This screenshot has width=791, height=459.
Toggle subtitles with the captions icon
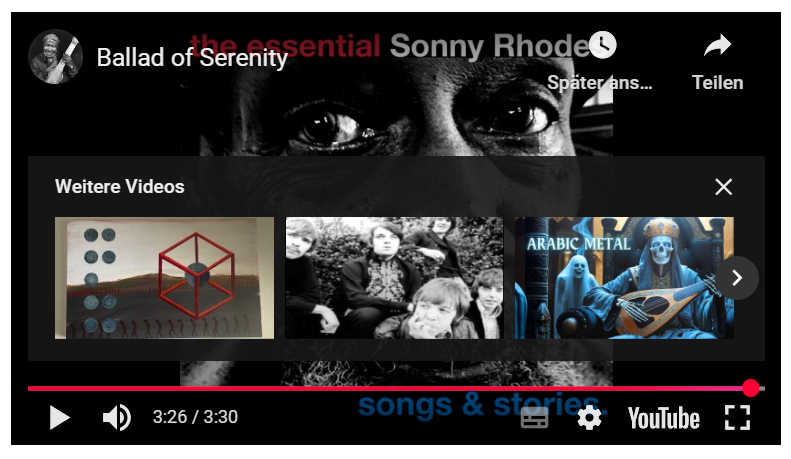[x=534, y=418]
